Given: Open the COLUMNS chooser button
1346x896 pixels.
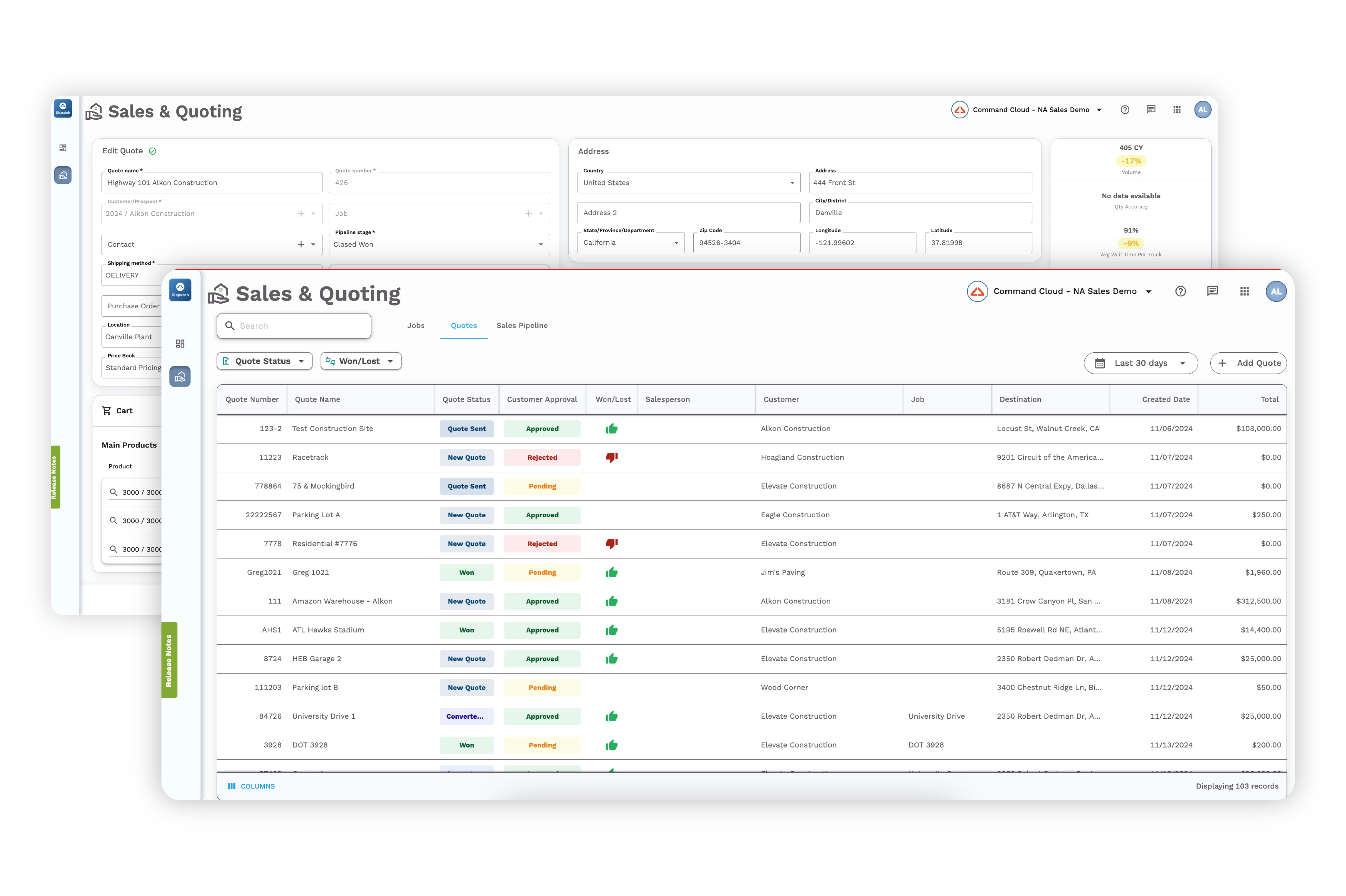Looking at the screenshot, I should pos(252,786).
